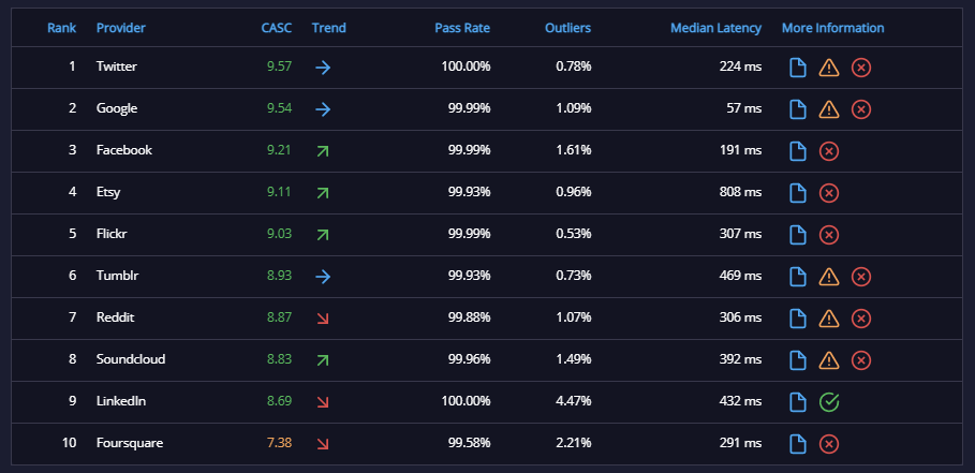Click the upward trend arrow for Facebook
This screenshot has height=474, width=977.
click(x=322, y=151)
